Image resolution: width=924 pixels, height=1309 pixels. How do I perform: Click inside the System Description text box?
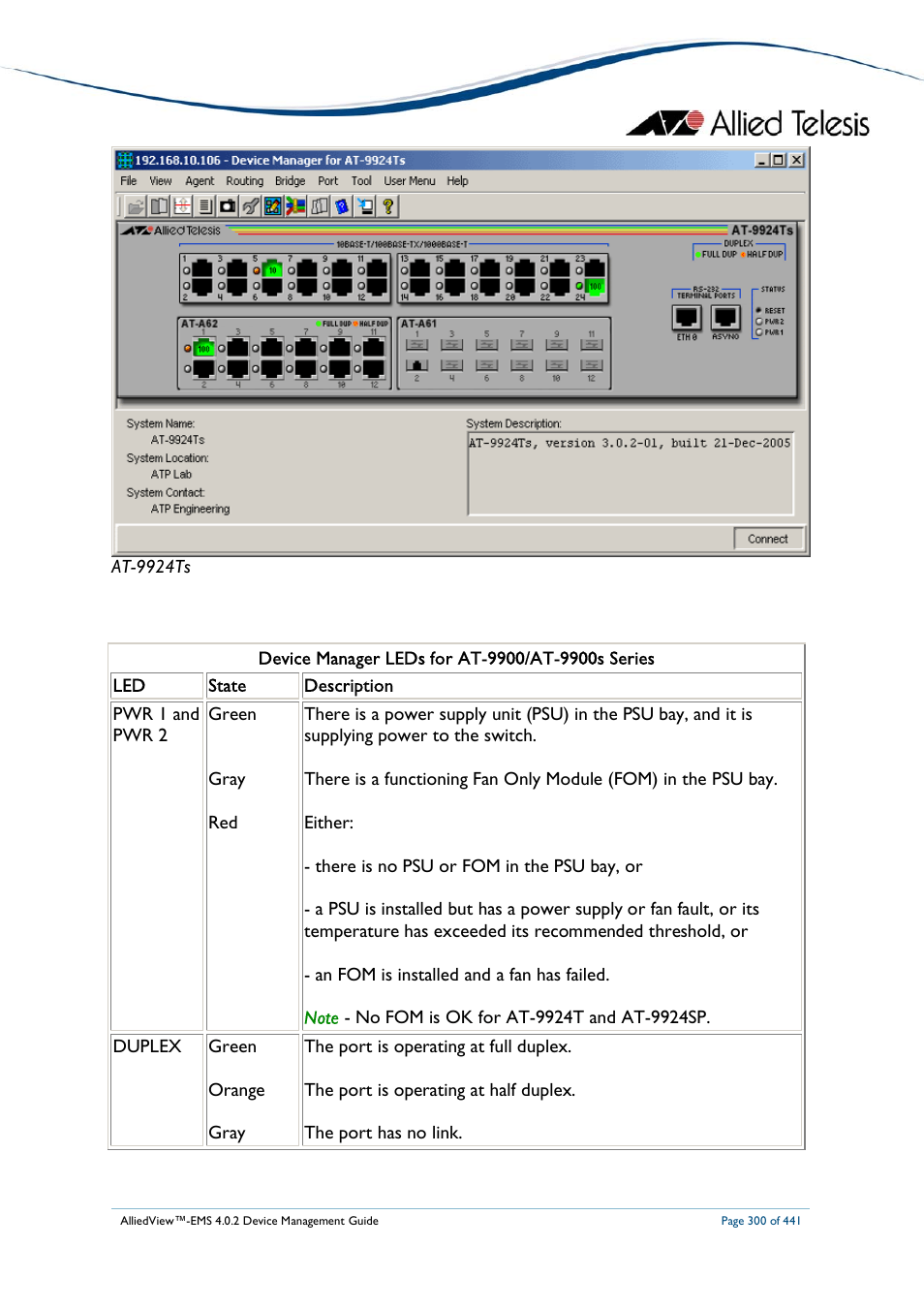click(631, 474)
